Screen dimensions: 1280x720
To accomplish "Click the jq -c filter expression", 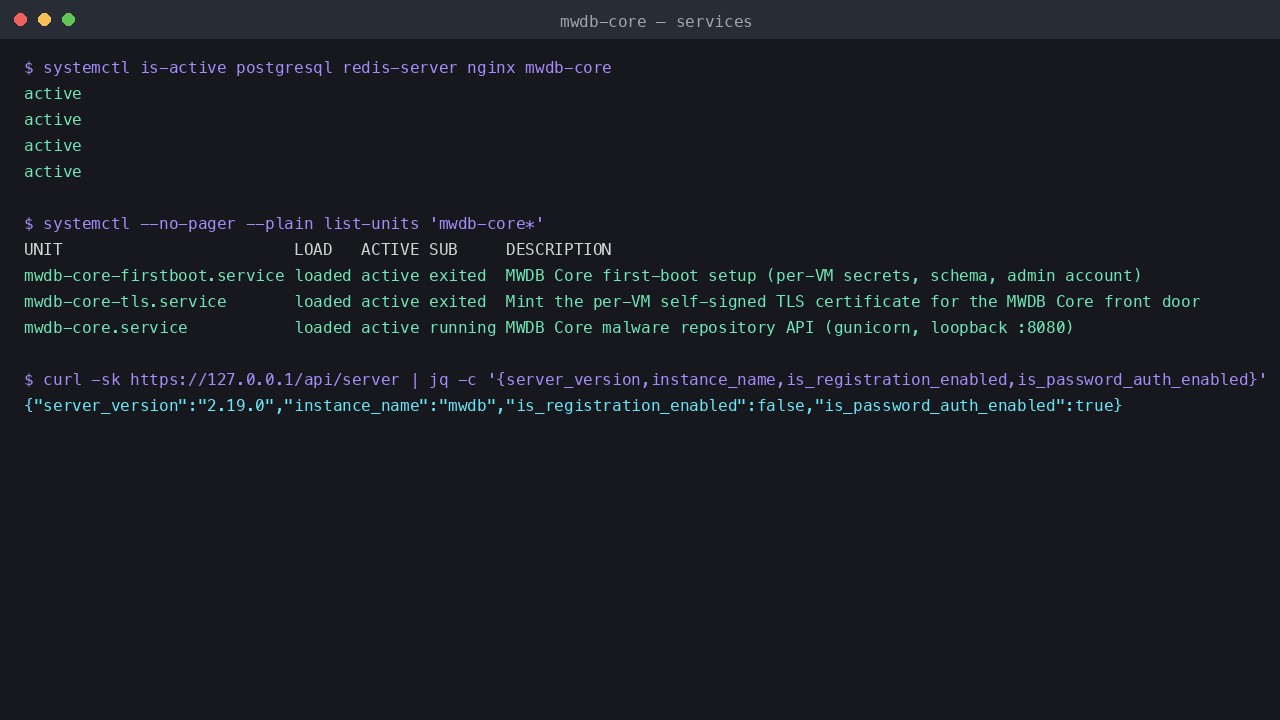I will pyautogui.click(x=877, y=380).
